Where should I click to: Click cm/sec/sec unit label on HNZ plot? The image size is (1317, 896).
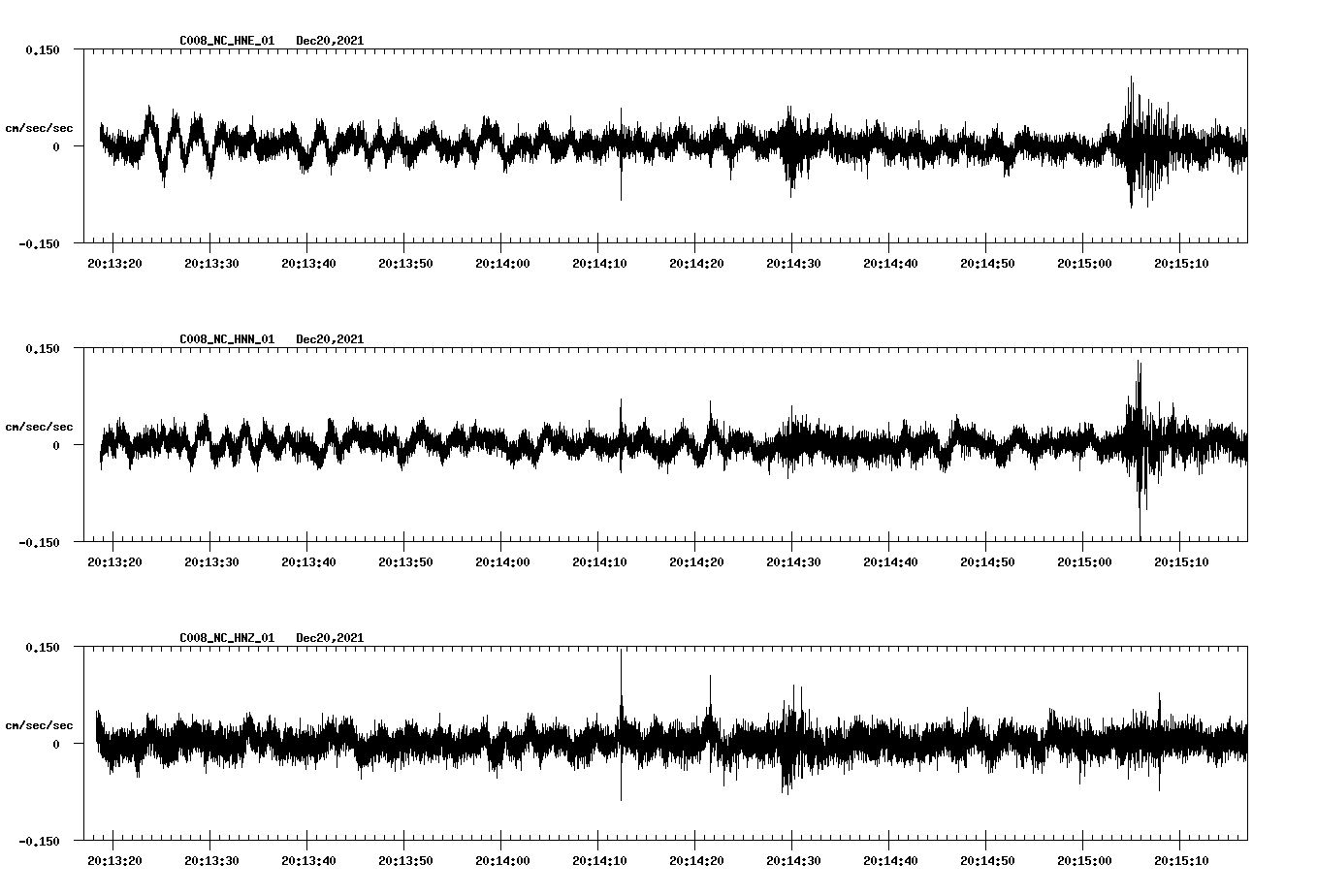pos(39,725)
